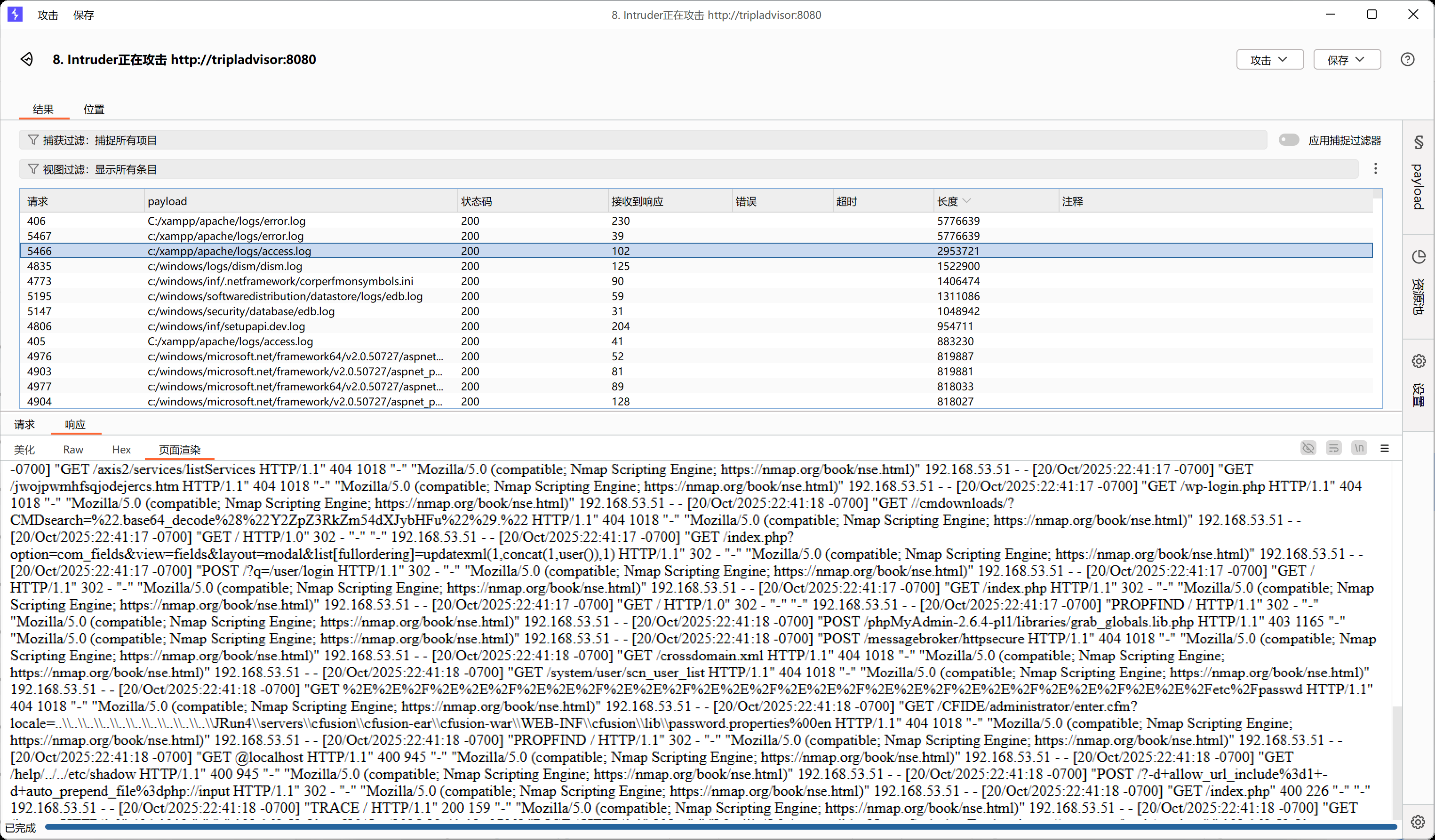Click the \n newline display icon

pos(1359,448)
